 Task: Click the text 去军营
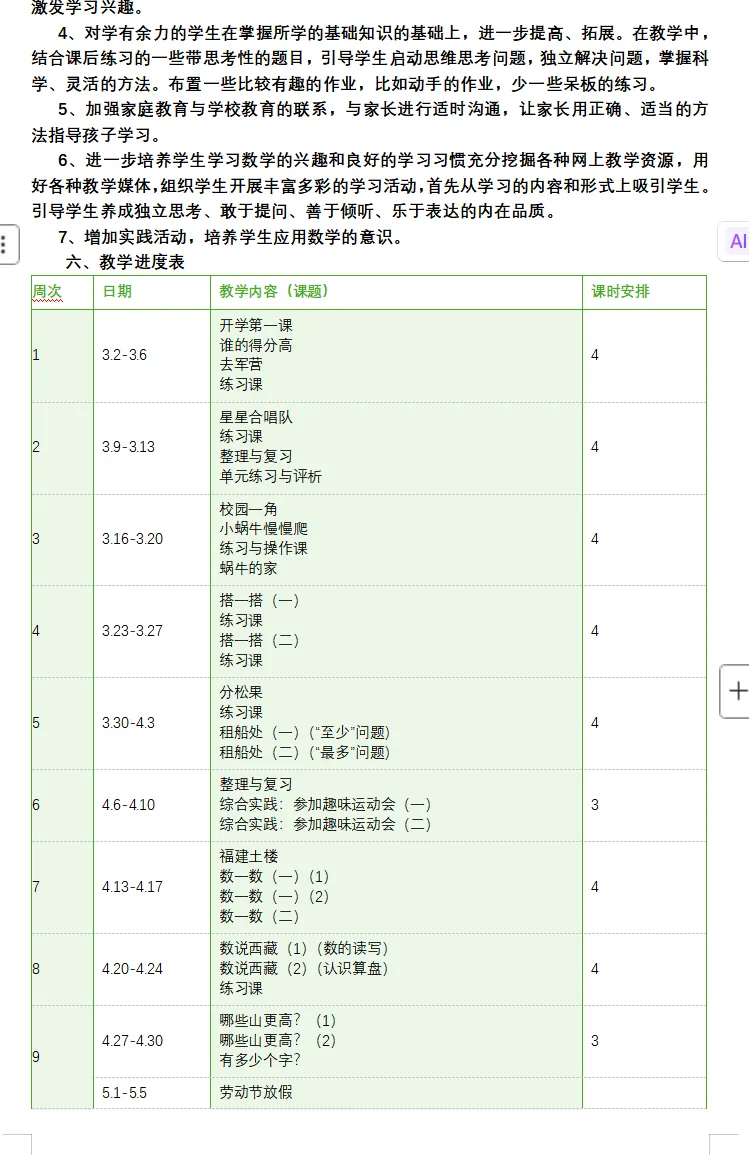(x=241, y=365)
